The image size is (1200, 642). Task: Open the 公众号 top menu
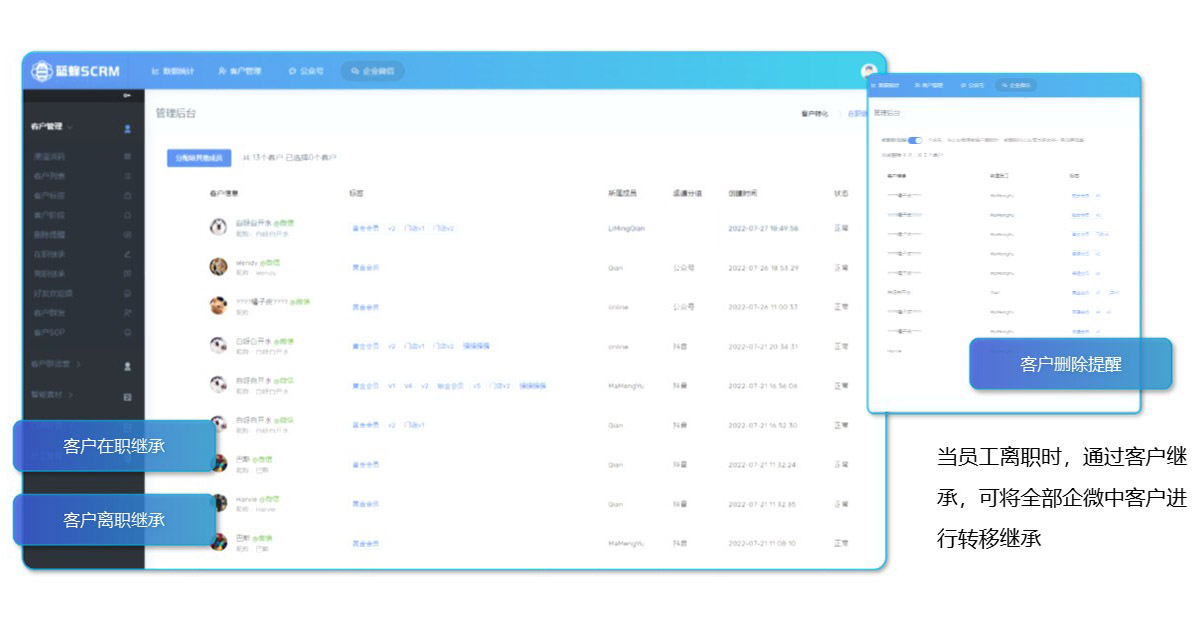tap(306, 71)
